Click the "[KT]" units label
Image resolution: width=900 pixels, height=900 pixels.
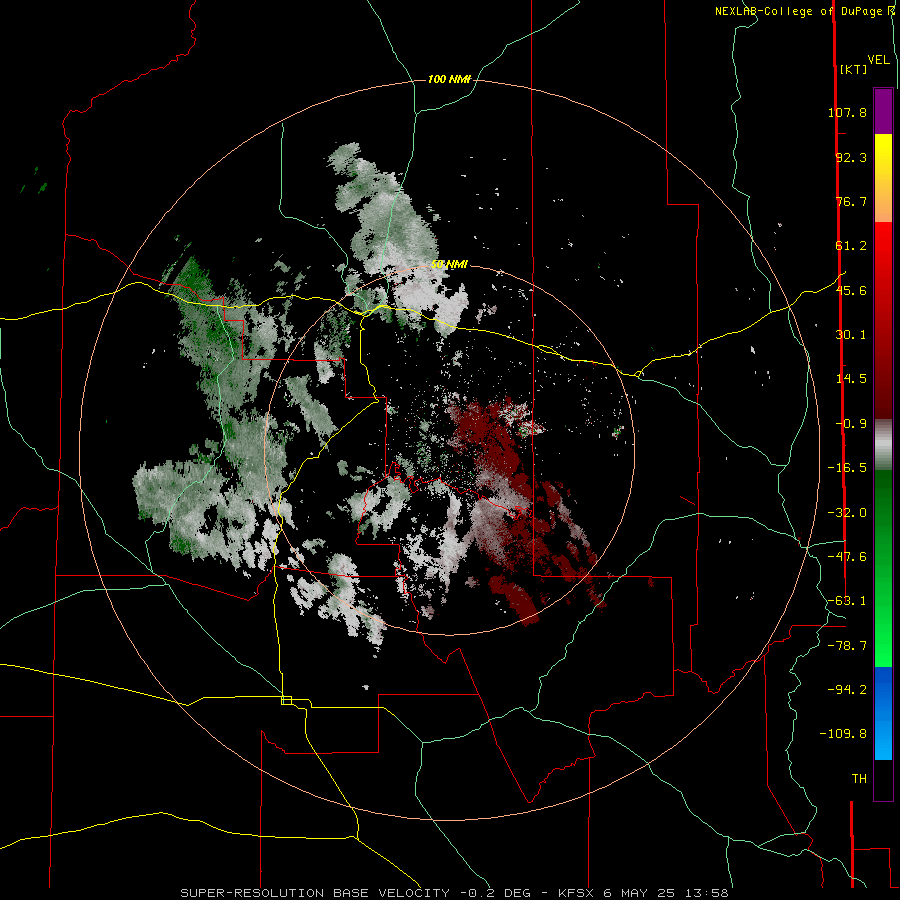(854, 69)
